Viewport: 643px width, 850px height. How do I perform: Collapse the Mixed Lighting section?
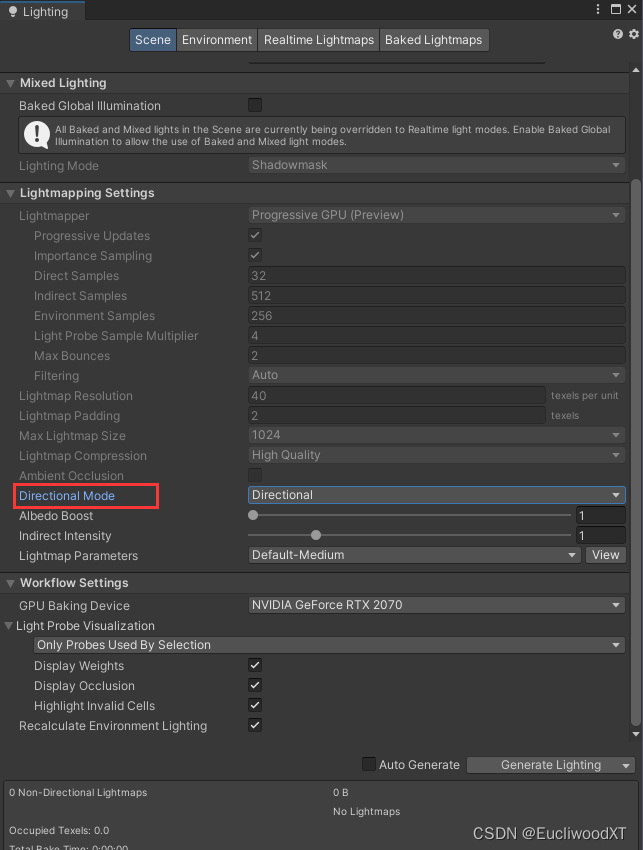10,83
